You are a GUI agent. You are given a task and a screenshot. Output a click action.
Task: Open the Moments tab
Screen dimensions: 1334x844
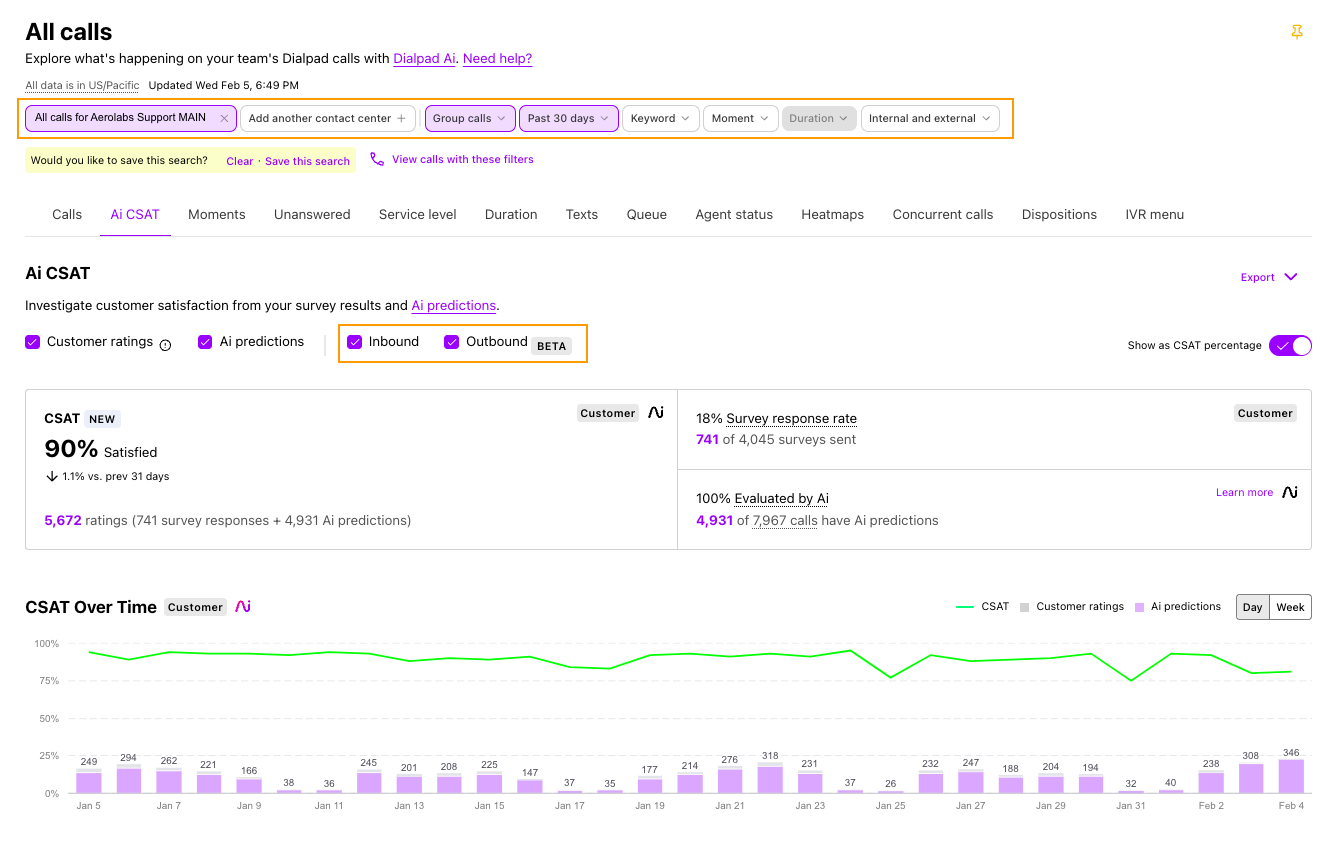tap(217, 214)
